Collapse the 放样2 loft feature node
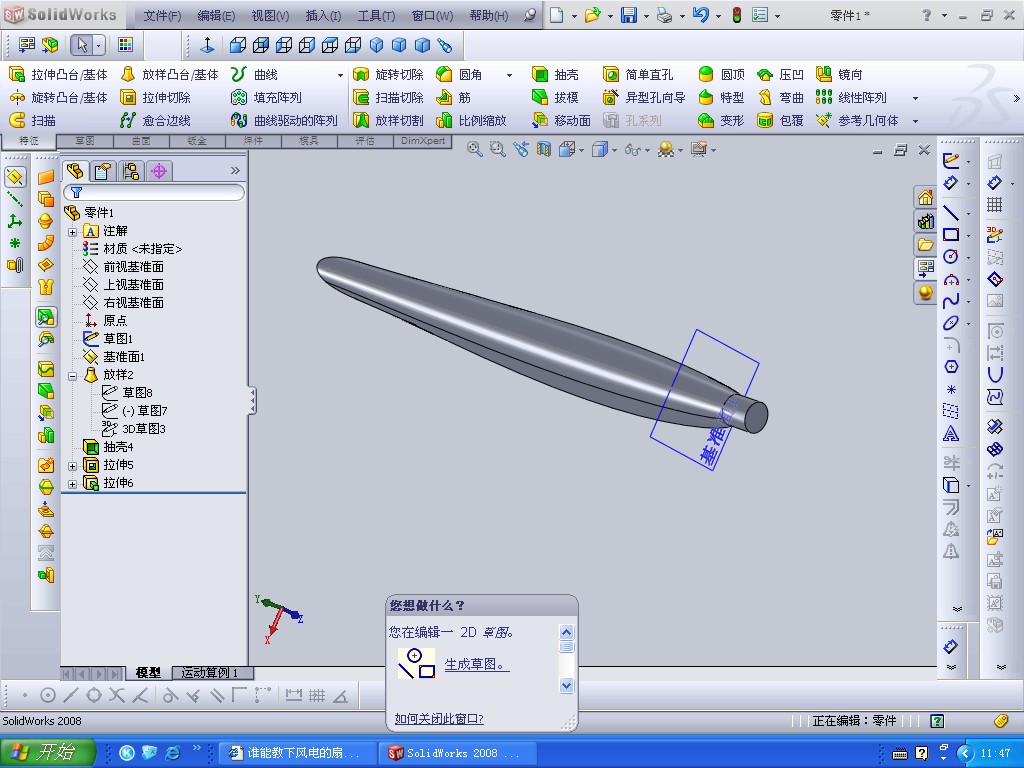 point(72,375)
